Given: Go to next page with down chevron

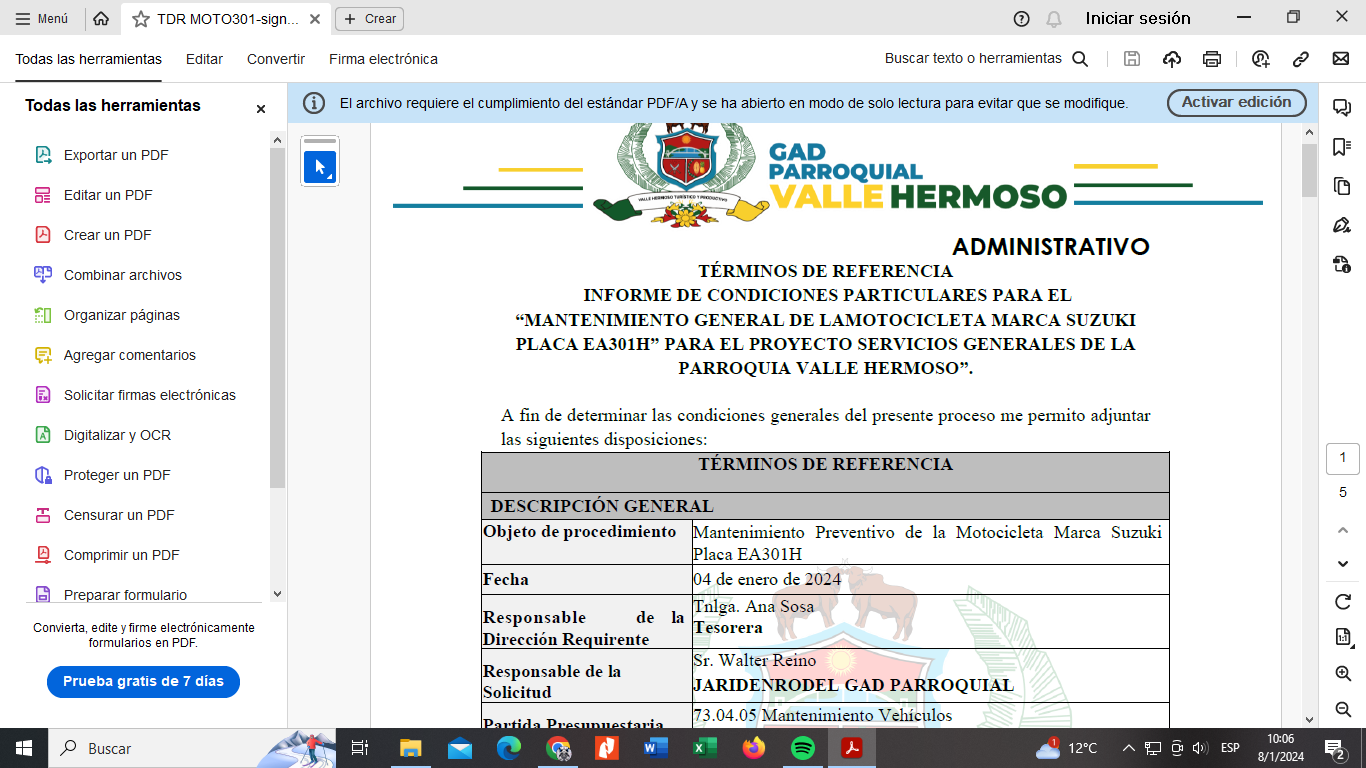Looking at the screenshot, I should pyautogui.click(x=1343, y=564).
